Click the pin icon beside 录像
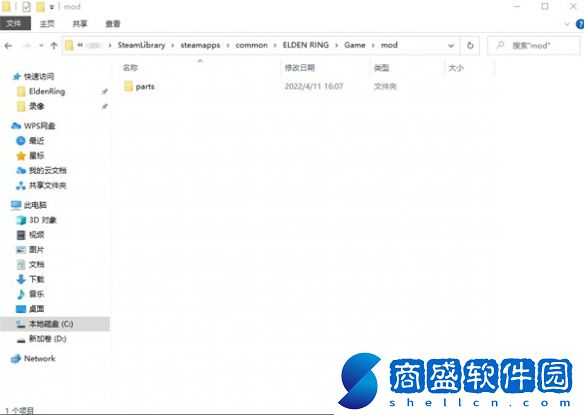 coord(104,107)
